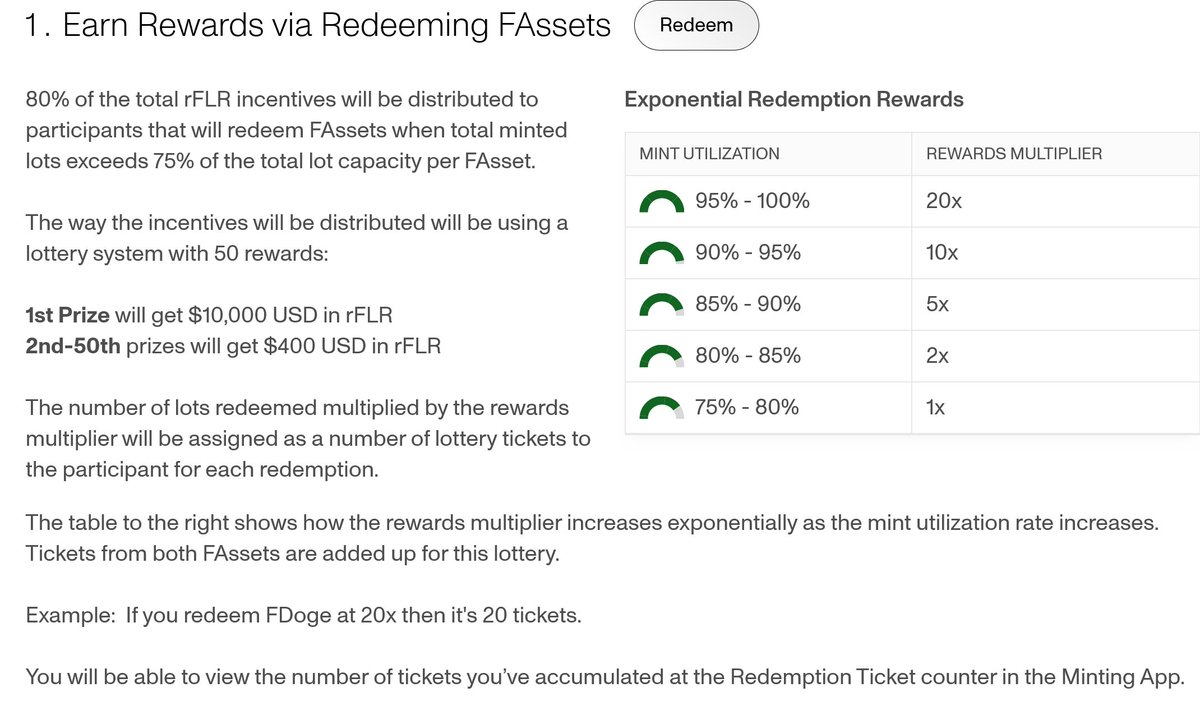Select the 75% - 80% utilization gauge icon
The image size is (1200, 715).
pyautogui.click(x=662, y=408)
